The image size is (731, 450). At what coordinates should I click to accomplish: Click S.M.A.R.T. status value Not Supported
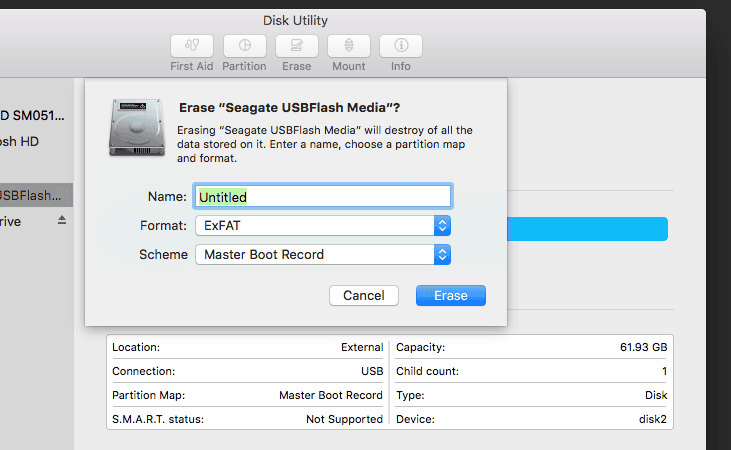point(344,419)
